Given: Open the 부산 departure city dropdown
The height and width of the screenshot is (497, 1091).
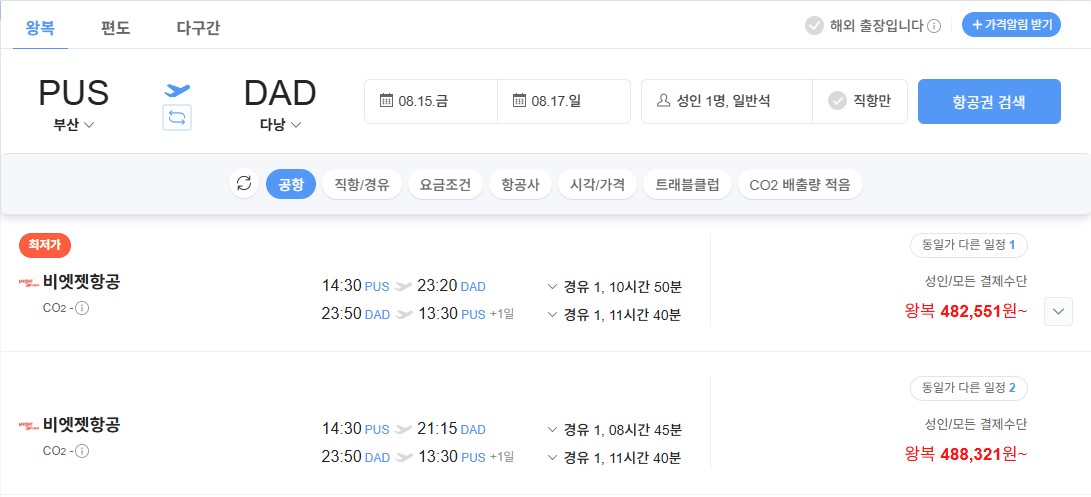Looking at the screenshot, I should (74, 125).
